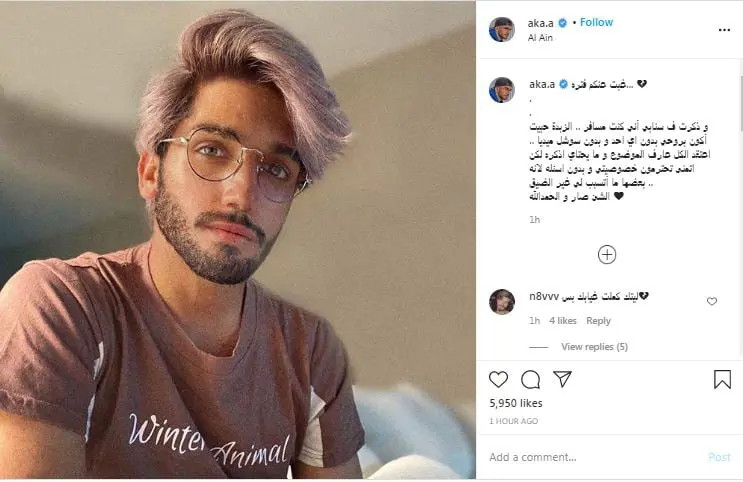Load more comments with the plus circle
This screenshot has width=743, height=482.
[607, 255]
